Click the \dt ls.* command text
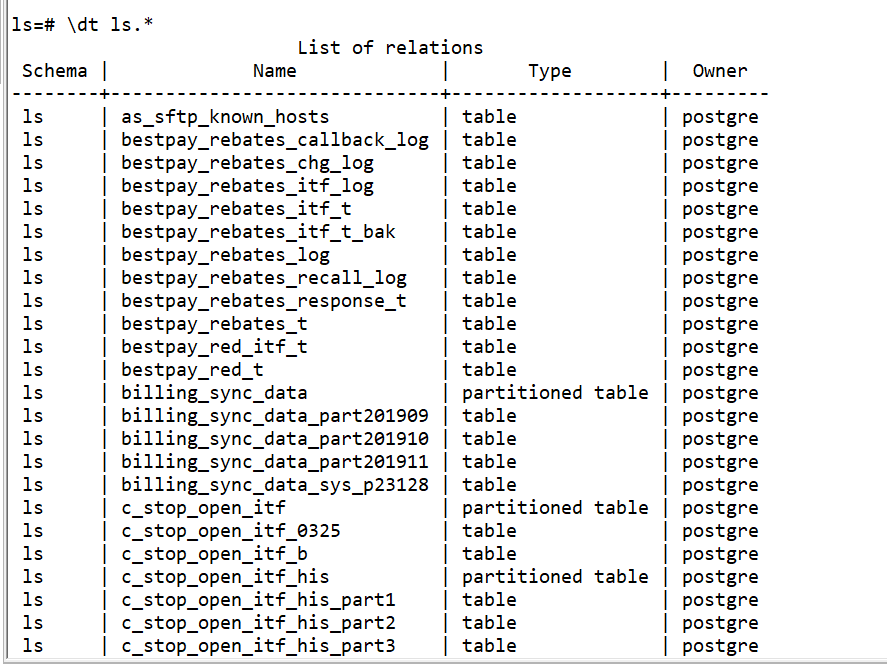 tap(109, 25)
